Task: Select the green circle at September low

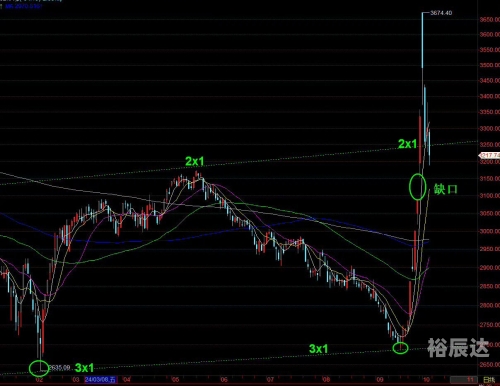Action: click(400, 348)
